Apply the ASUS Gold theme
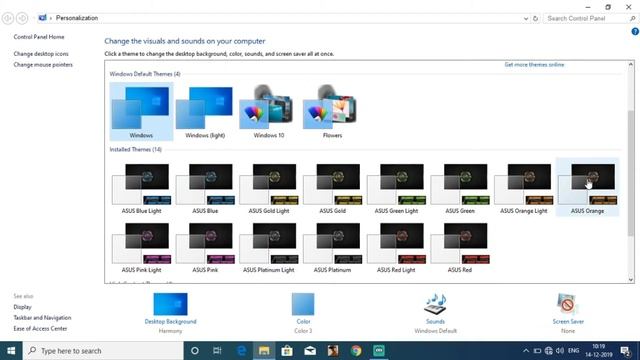The height and width of the screenshot is (360, 640). point(332,188)
